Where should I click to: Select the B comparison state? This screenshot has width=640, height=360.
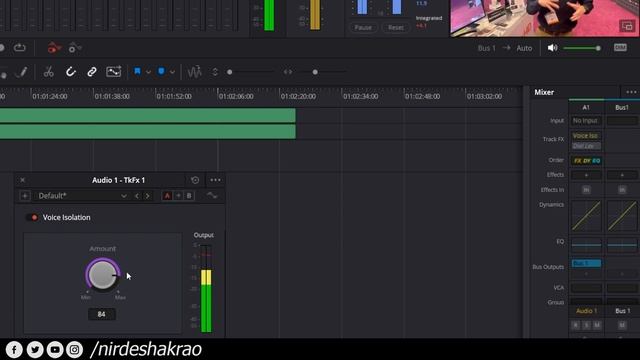point(189,196)
